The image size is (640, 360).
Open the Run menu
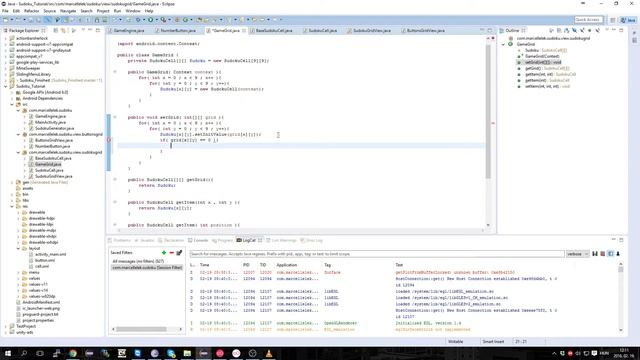(x=118, y=11)
